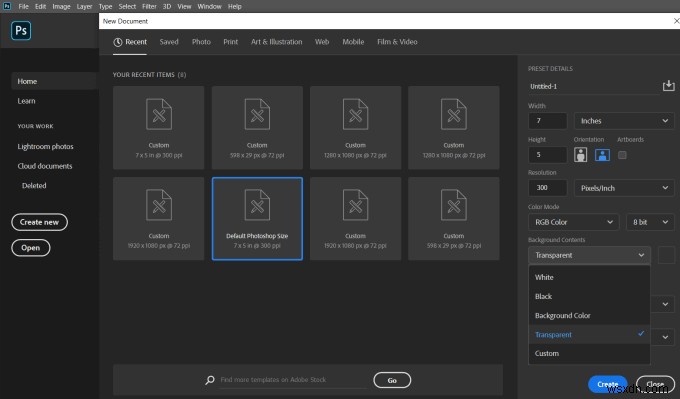Viewport: 680px width, 399px height.
Task: Click the Adobe Stock template search field
Action: pyautogui.click(x=293, y=380)
